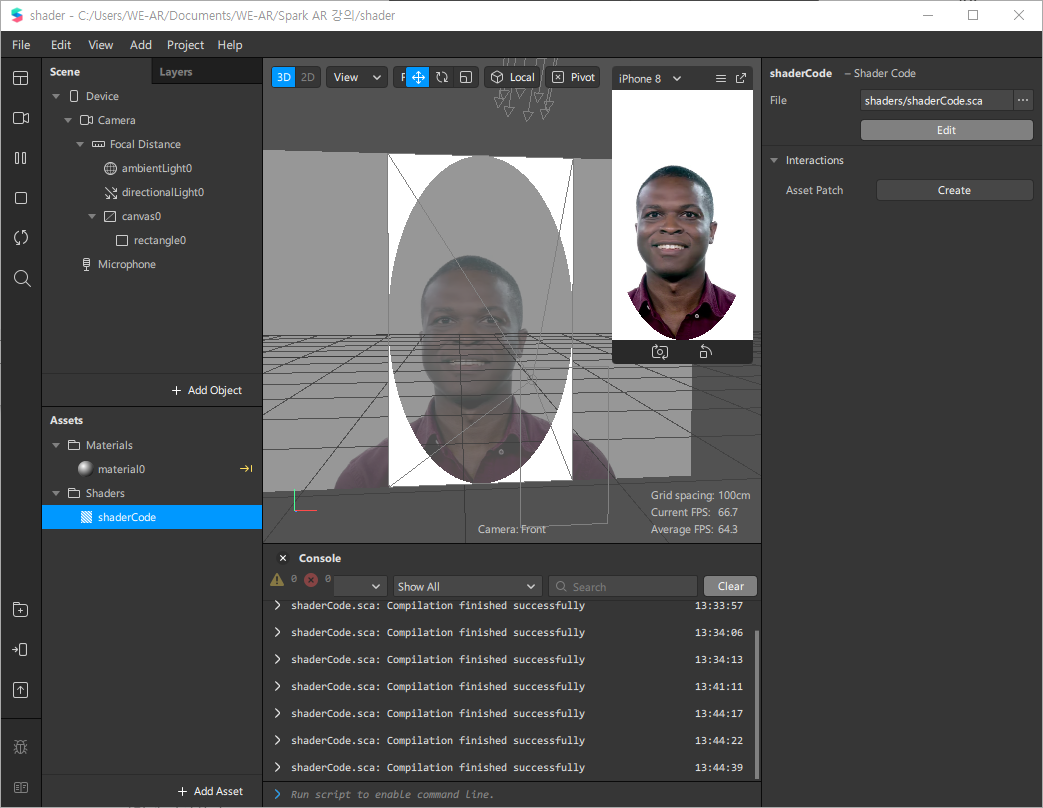Collapse the Camera tree node

[x=68, y=120]
